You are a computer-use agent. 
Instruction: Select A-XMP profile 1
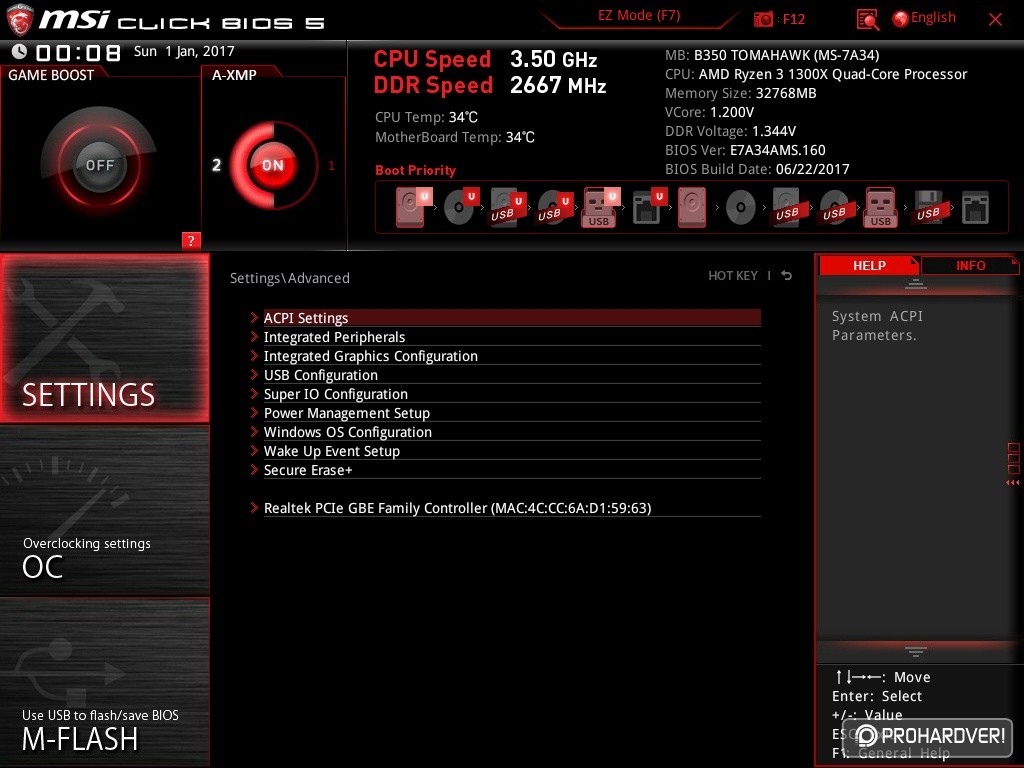pos(331,166)
